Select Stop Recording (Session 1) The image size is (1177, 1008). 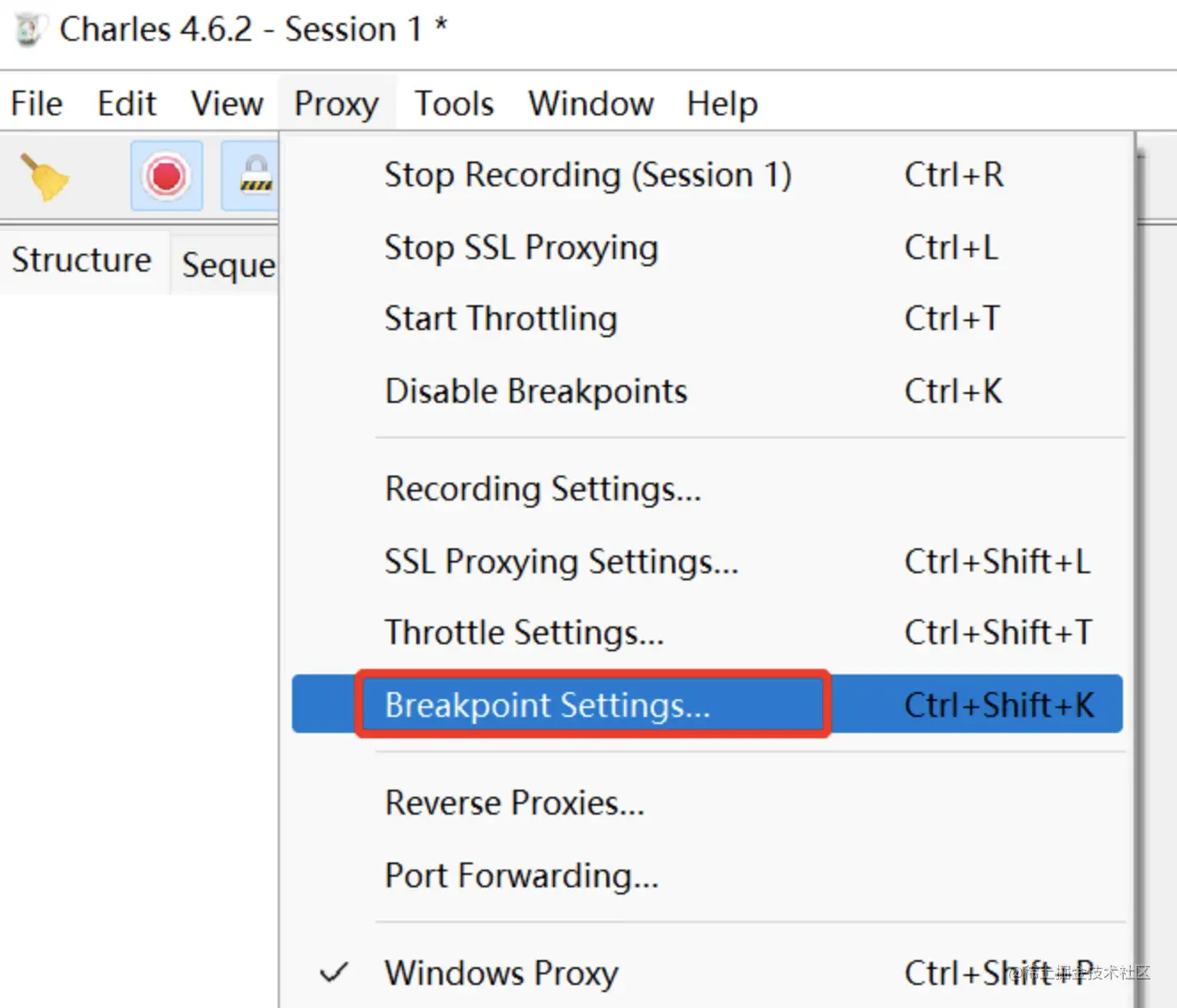[x=588, y=175]
